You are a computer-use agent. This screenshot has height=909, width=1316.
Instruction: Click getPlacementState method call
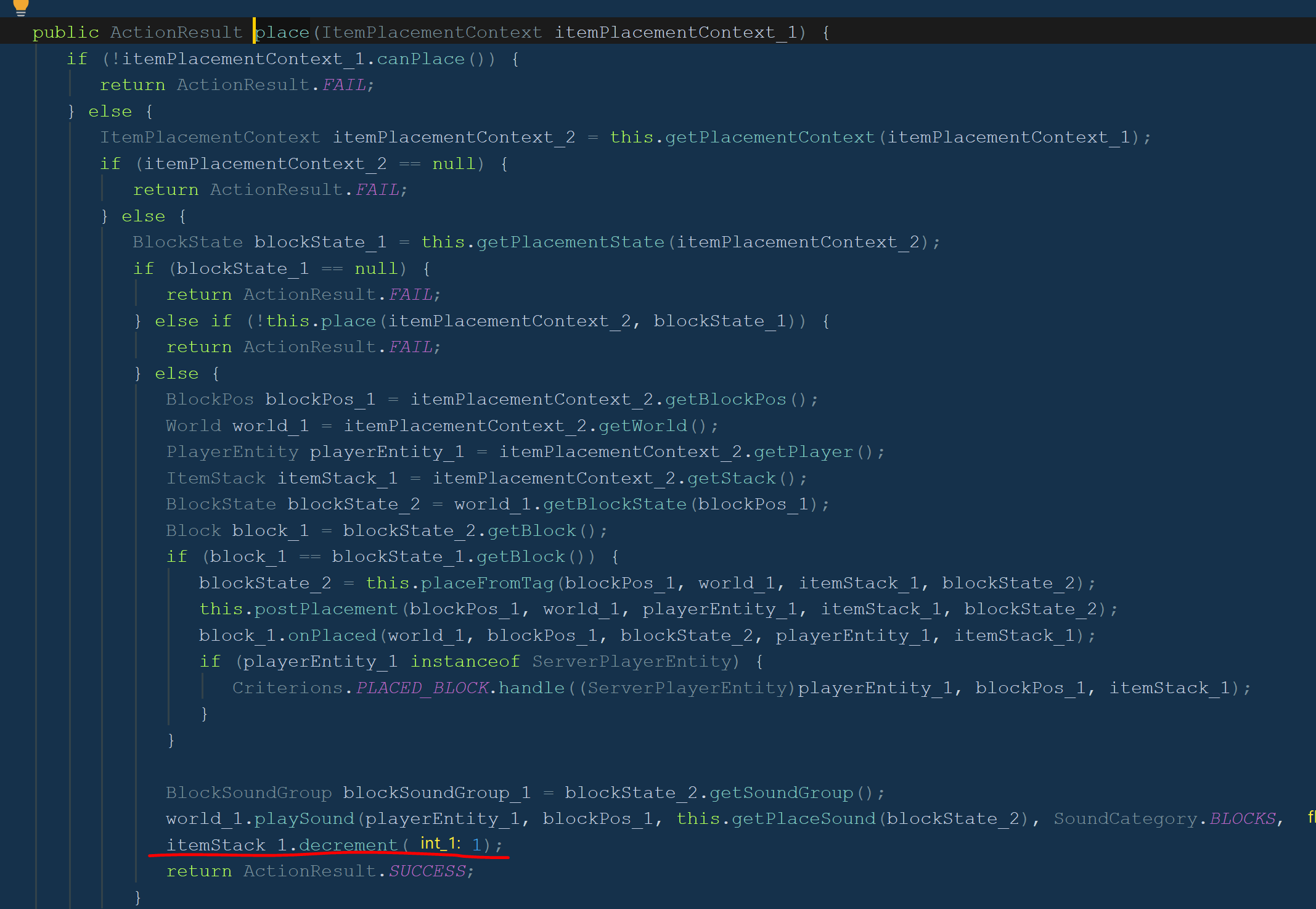[570, 242]
